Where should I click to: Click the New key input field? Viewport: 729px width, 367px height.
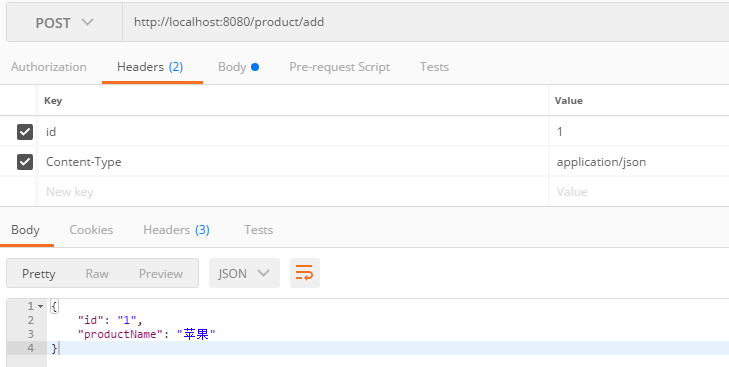293,192
